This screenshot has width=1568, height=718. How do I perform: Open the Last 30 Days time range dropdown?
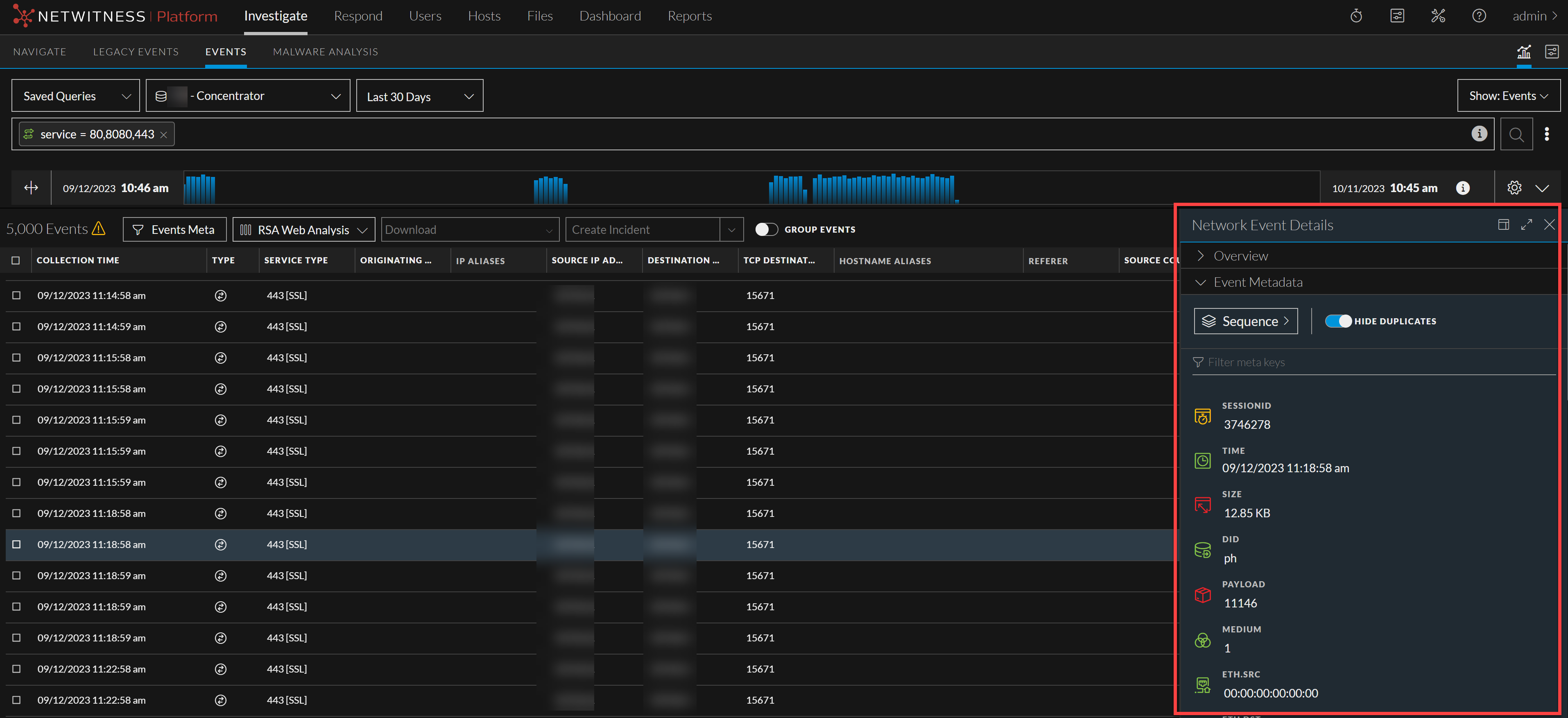click(x=419, y=96)
